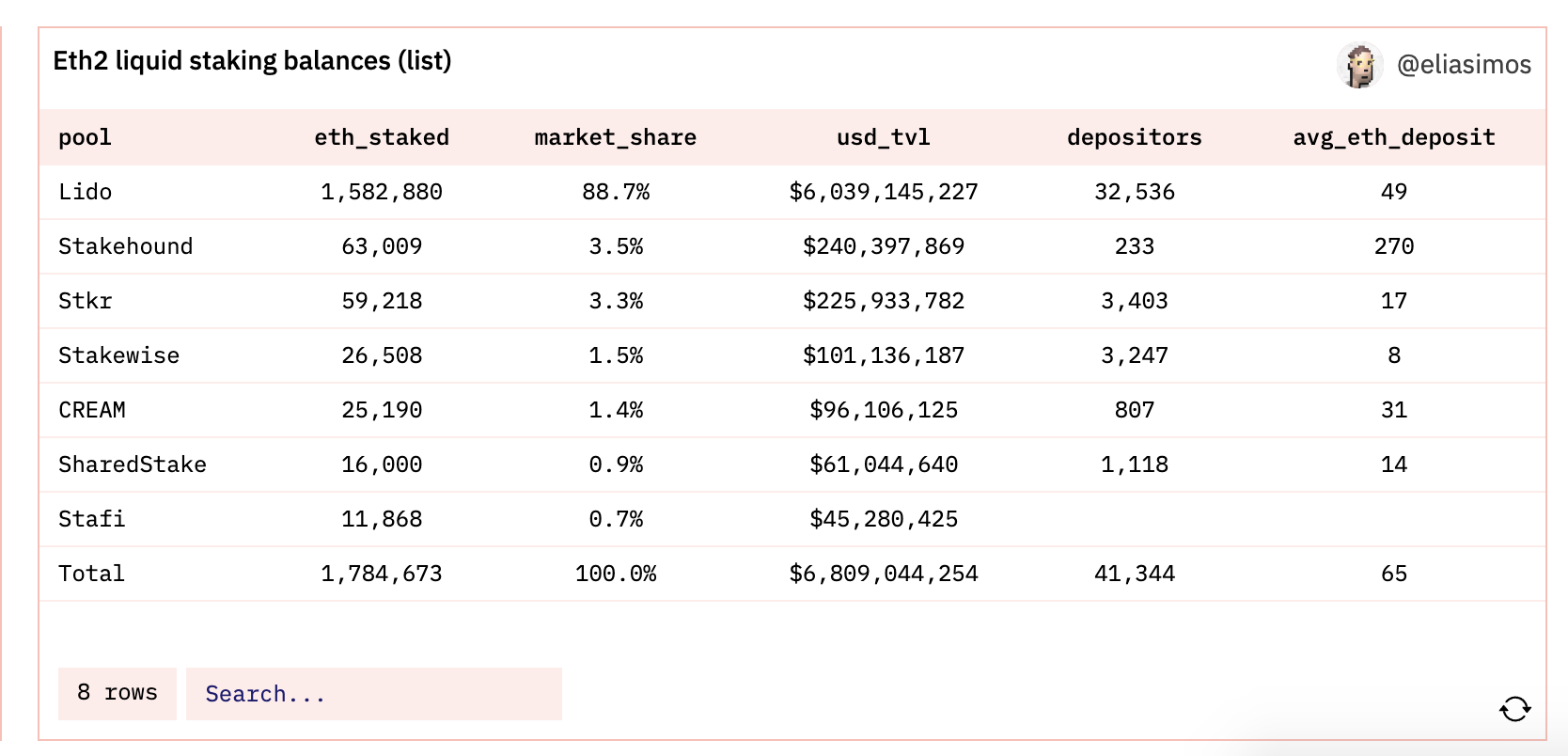Click Stakewise's average deposit value 8
1568x756 pixels.
(x=1394, y=355)
